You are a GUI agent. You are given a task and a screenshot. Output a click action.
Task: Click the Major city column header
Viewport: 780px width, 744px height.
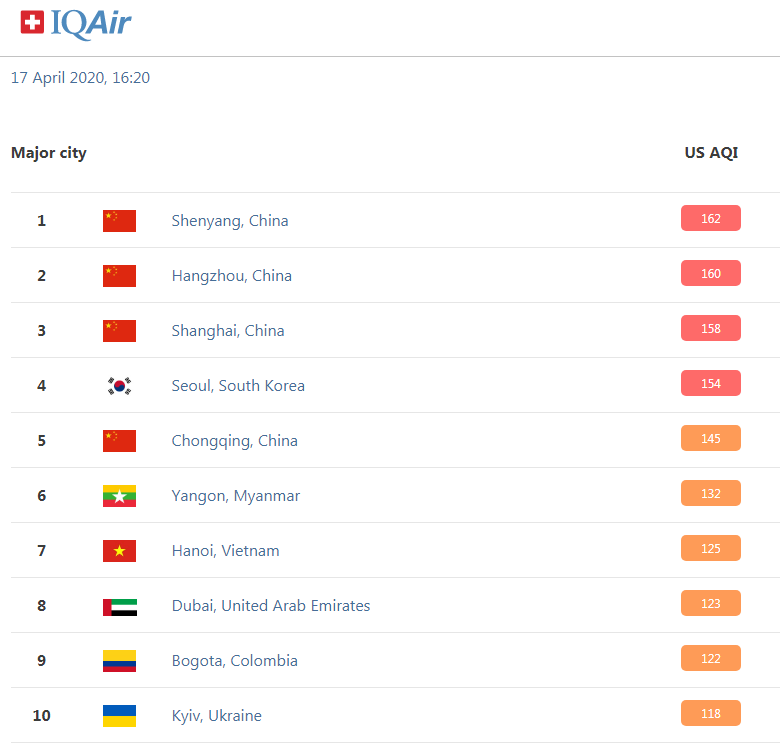[49, 153]
